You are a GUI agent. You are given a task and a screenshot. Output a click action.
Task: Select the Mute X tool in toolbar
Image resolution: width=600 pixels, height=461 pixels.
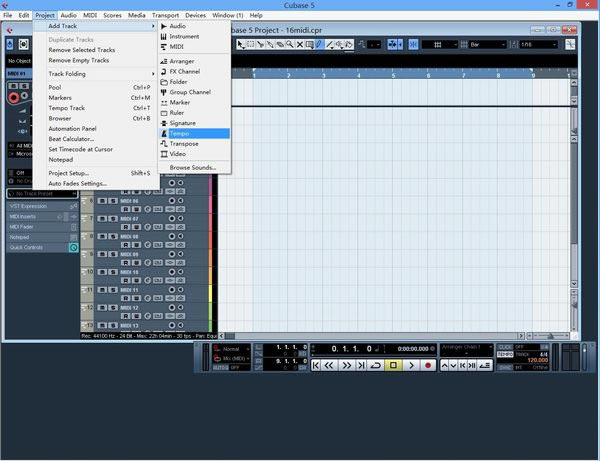point(298,45)
